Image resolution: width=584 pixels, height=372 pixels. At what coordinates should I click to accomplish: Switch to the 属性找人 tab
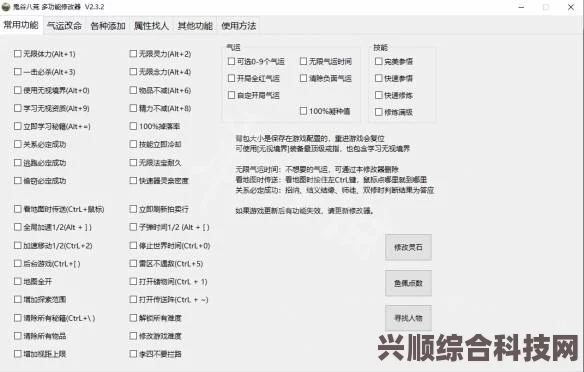151,26
